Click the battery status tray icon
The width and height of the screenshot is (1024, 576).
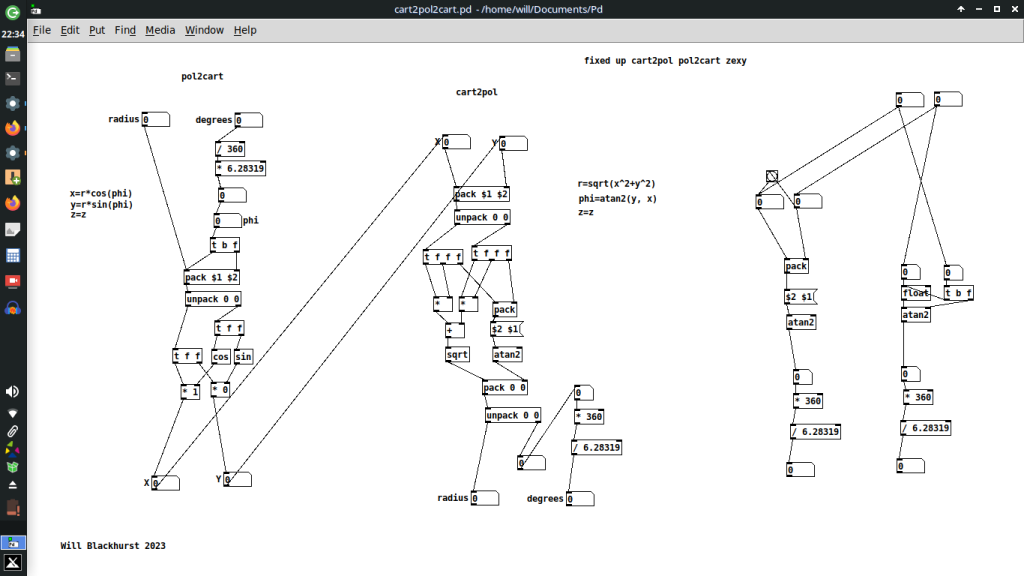pyautogui.click(x=12, y=507)
